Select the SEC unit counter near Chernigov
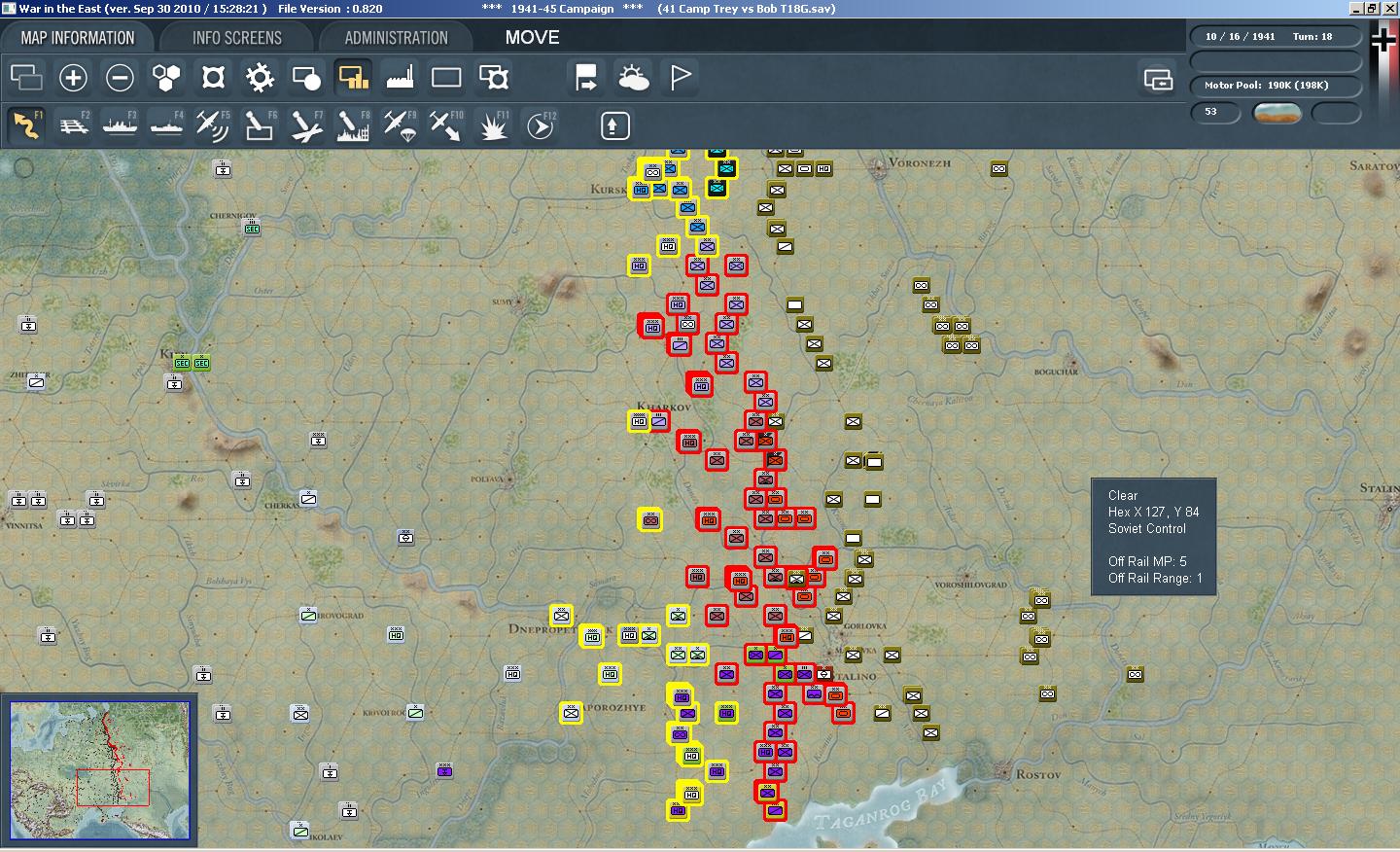 click(252, 228)
